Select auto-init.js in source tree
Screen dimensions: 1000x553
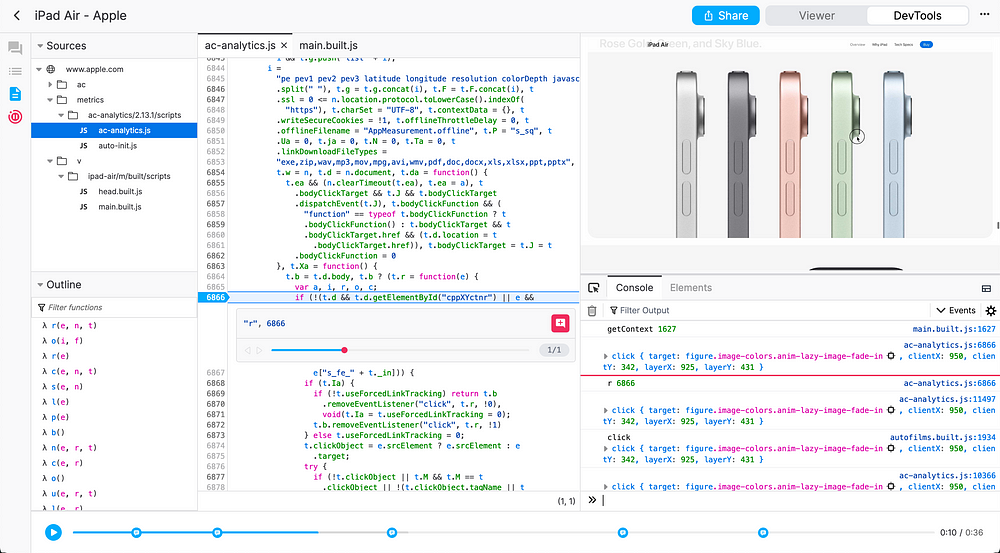[x=120, y=145]
